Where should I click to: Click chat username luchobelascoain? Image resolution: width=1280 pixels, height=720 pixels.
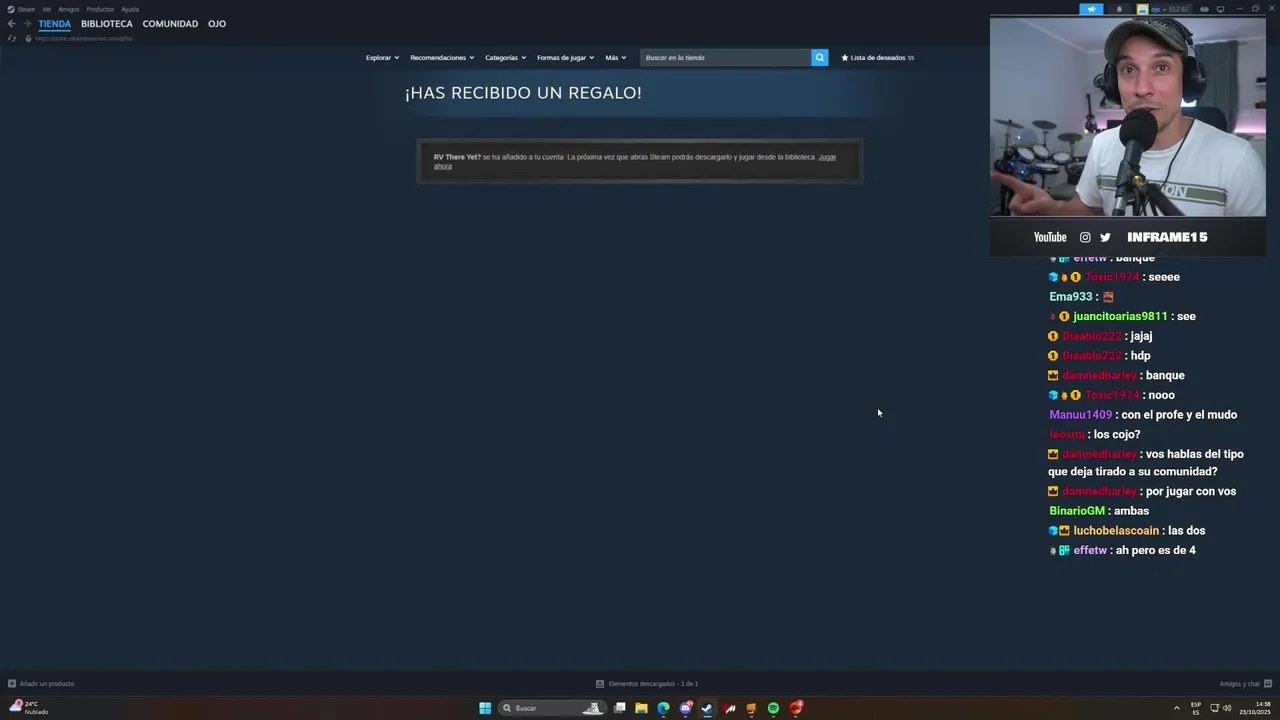[x=1116, y=531]
